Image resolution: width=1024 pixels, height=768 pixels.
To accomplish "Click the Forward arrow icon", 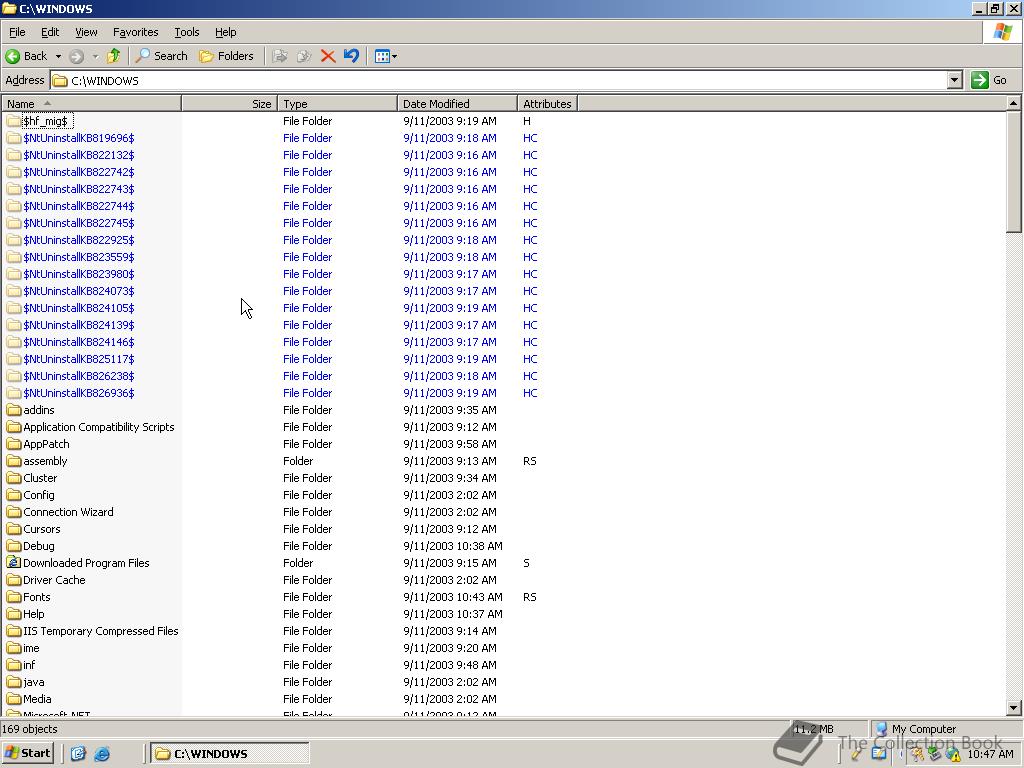I will point(76,56).
